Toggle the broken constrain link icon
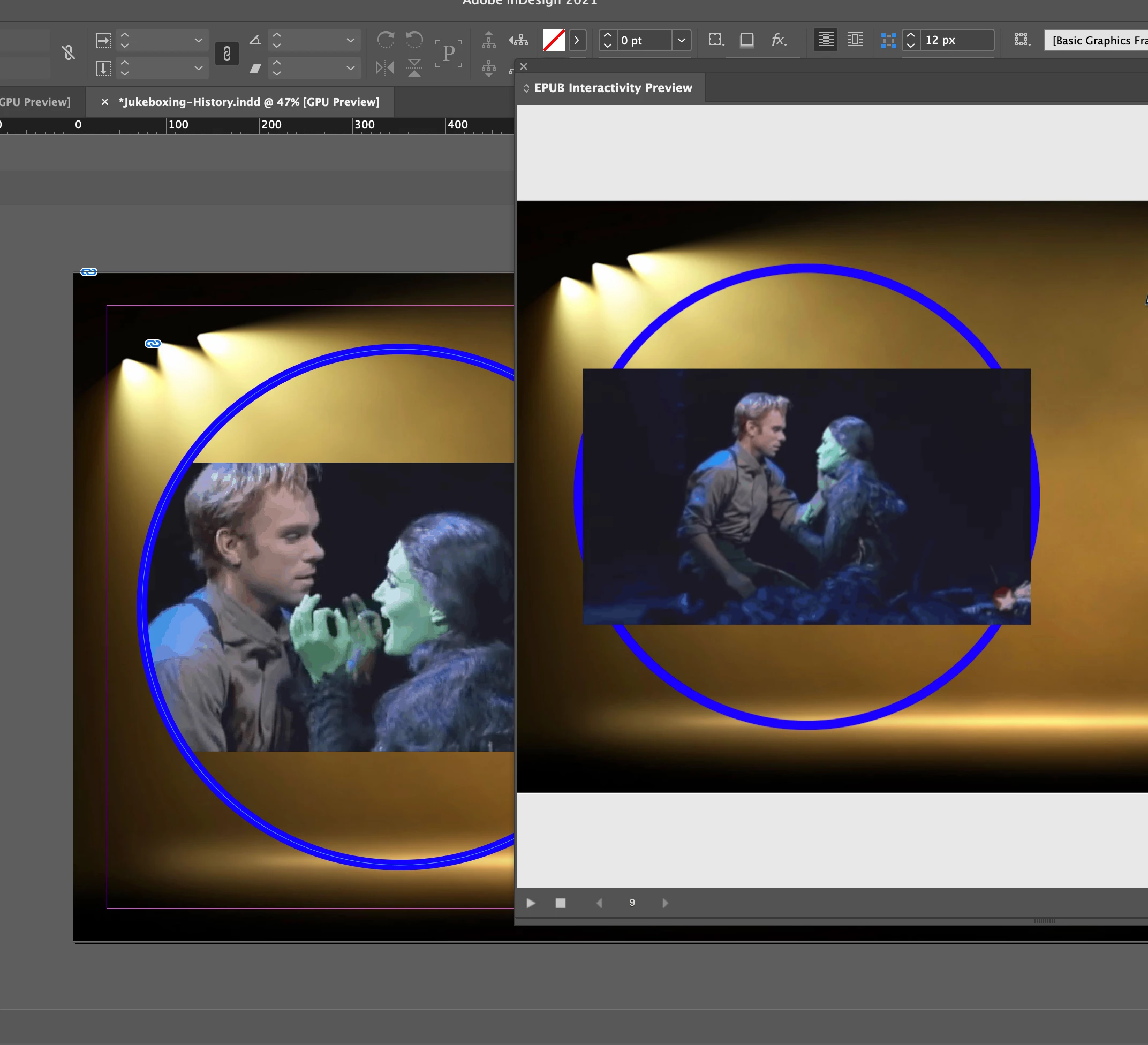The height and width of the screenshot is (1045, 1148). (x=69, y=54)
